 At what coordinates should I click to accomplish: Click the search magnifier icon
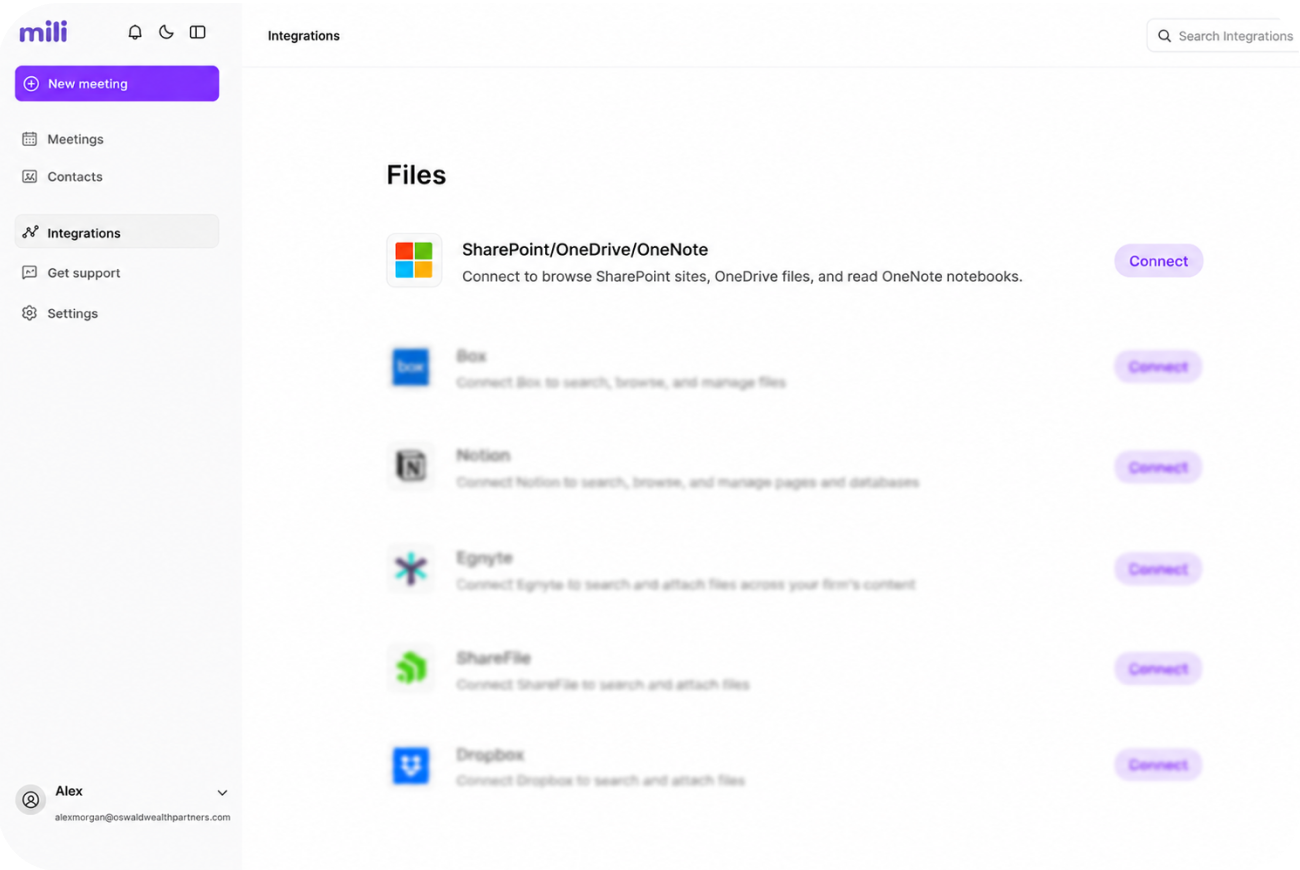pos(1165,36)
